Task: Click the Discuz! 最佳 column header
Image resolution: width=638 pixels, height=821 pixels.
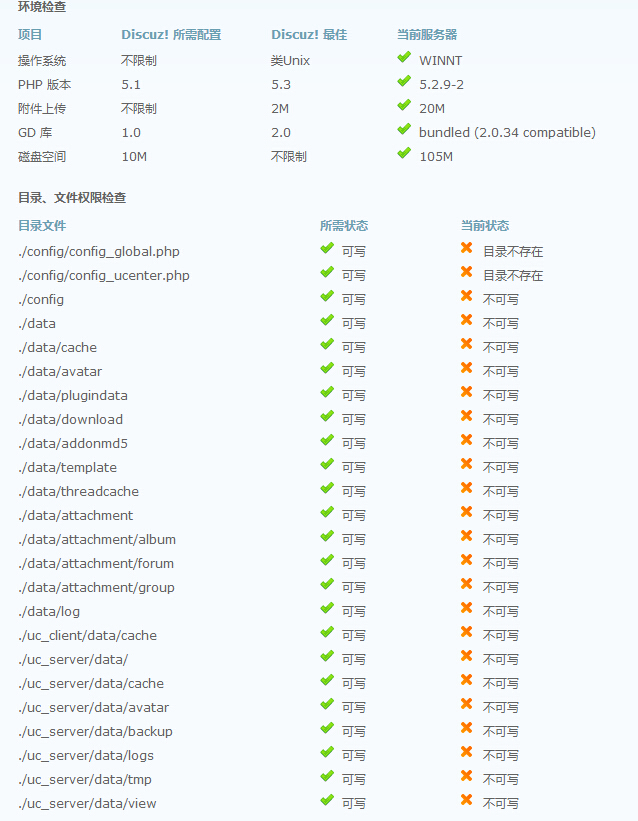Action: (x=309, y=35)
